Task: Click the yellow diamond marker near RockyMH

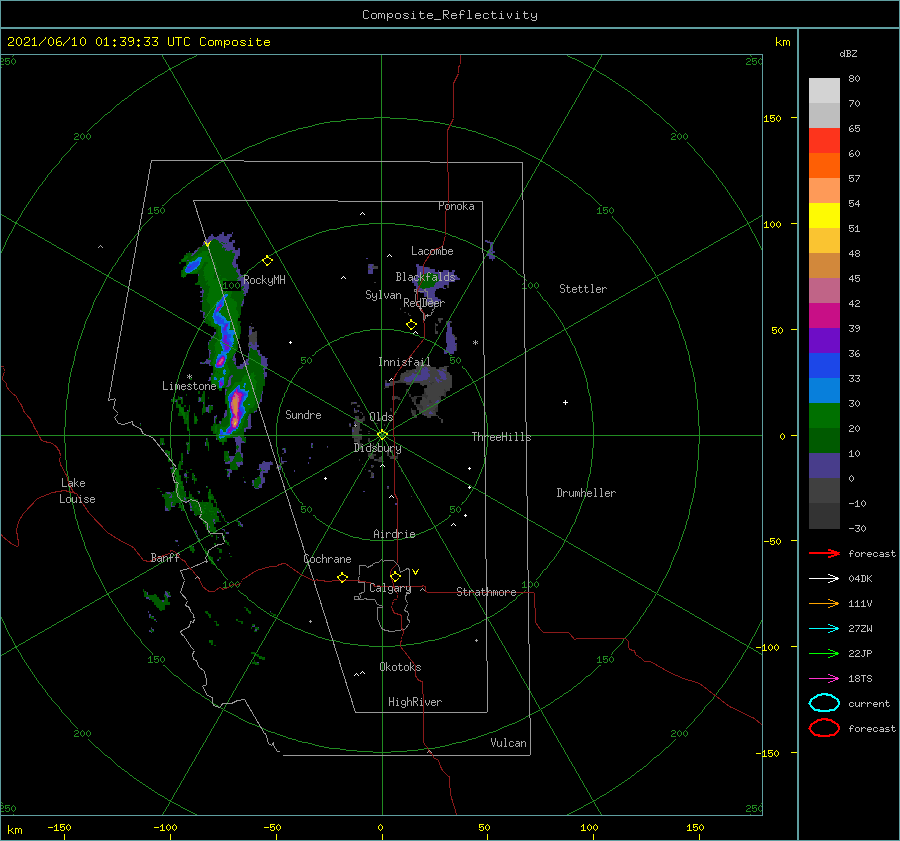Action: pos(267,261)
